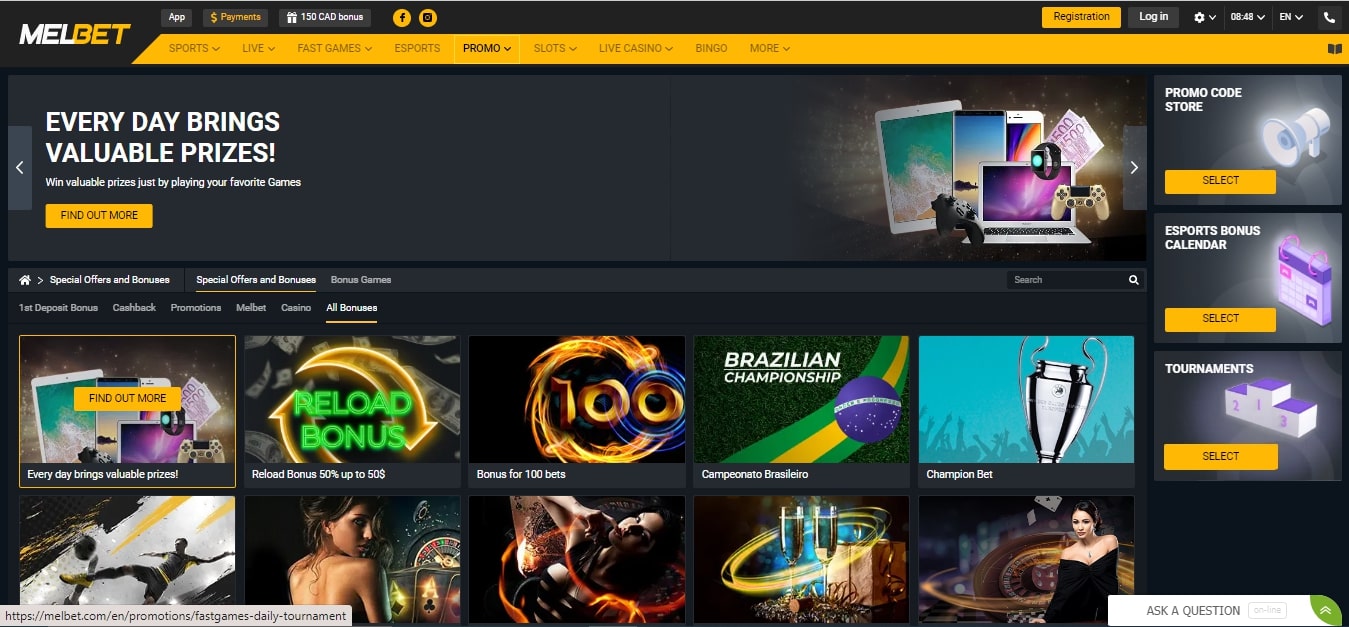The height and width of the screenshot is (627, 1349).
Task: Expand the LIVE menu
Action: (258, 48)
